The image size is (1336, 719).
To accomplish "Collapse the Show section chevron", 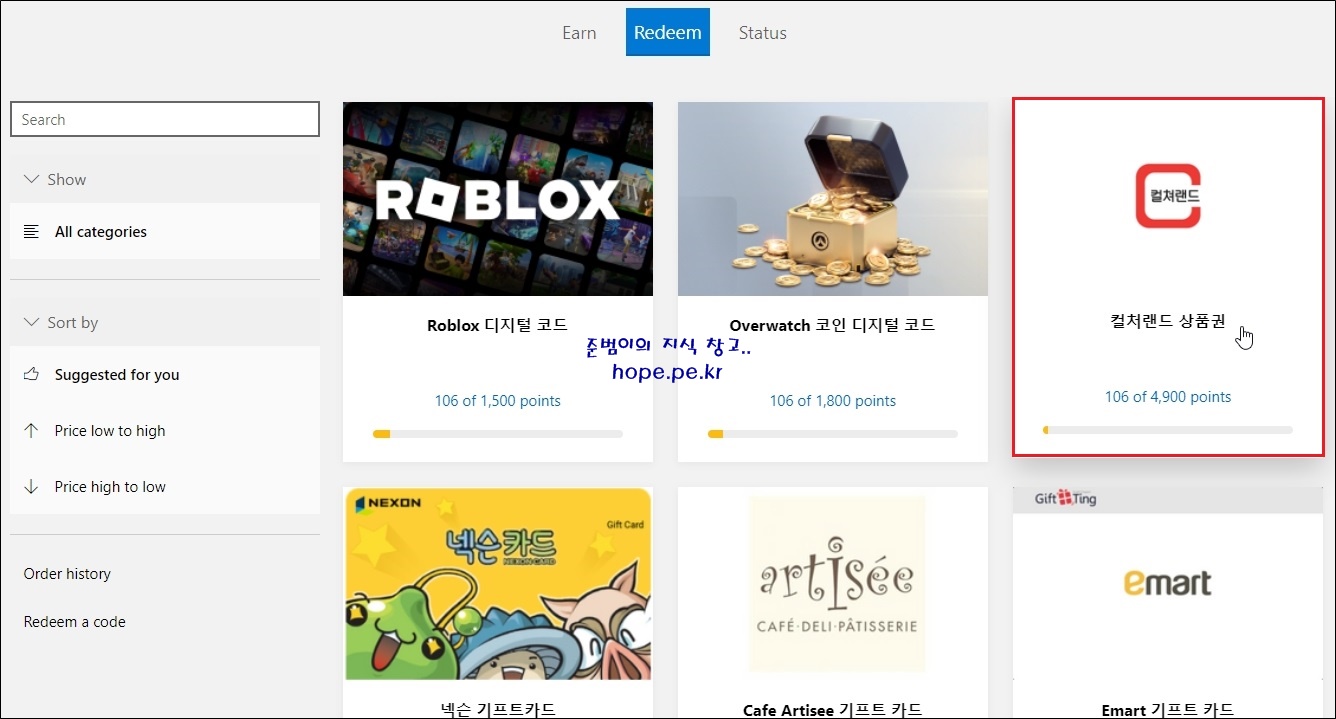I will (31, 179).
